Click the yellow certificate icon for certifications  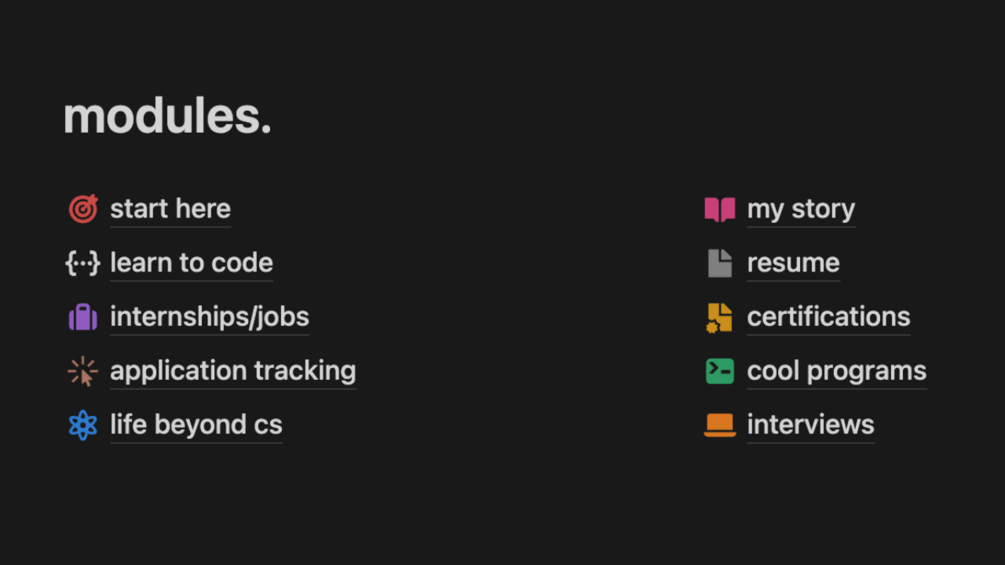(x=719, y=318)
